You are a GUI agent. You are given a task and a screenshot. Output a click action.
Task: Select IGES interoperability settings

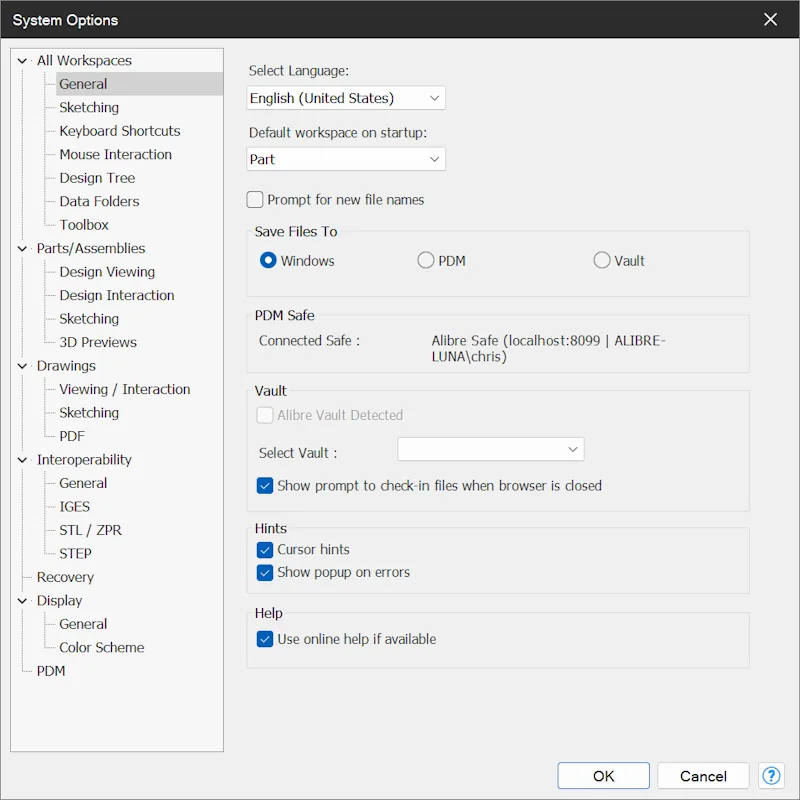[74, 507]
